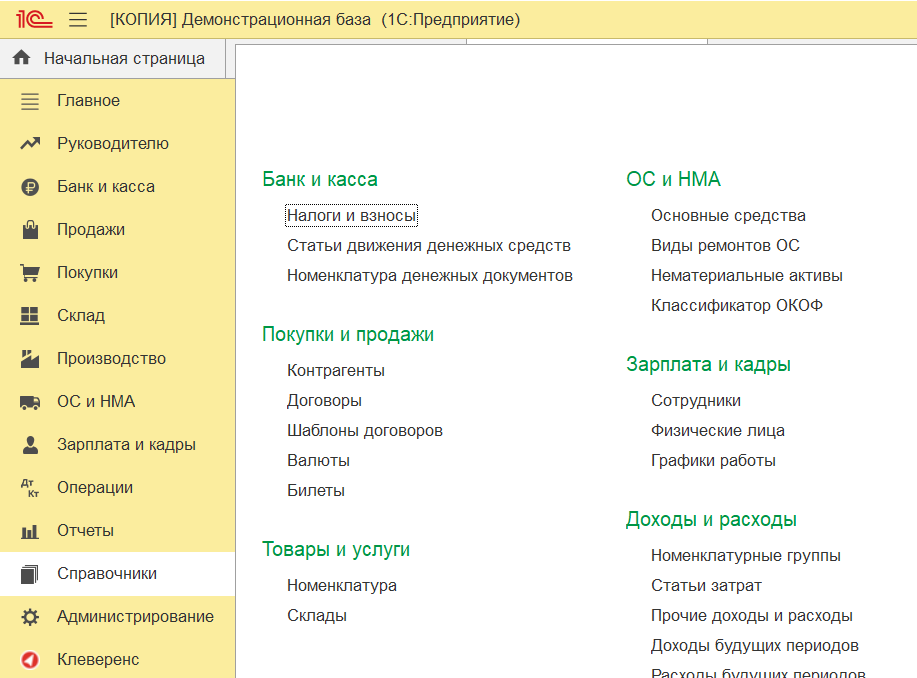Open the Контрагенты directory
The width and height of the screenshot is (917, 678).
[335, 371]
